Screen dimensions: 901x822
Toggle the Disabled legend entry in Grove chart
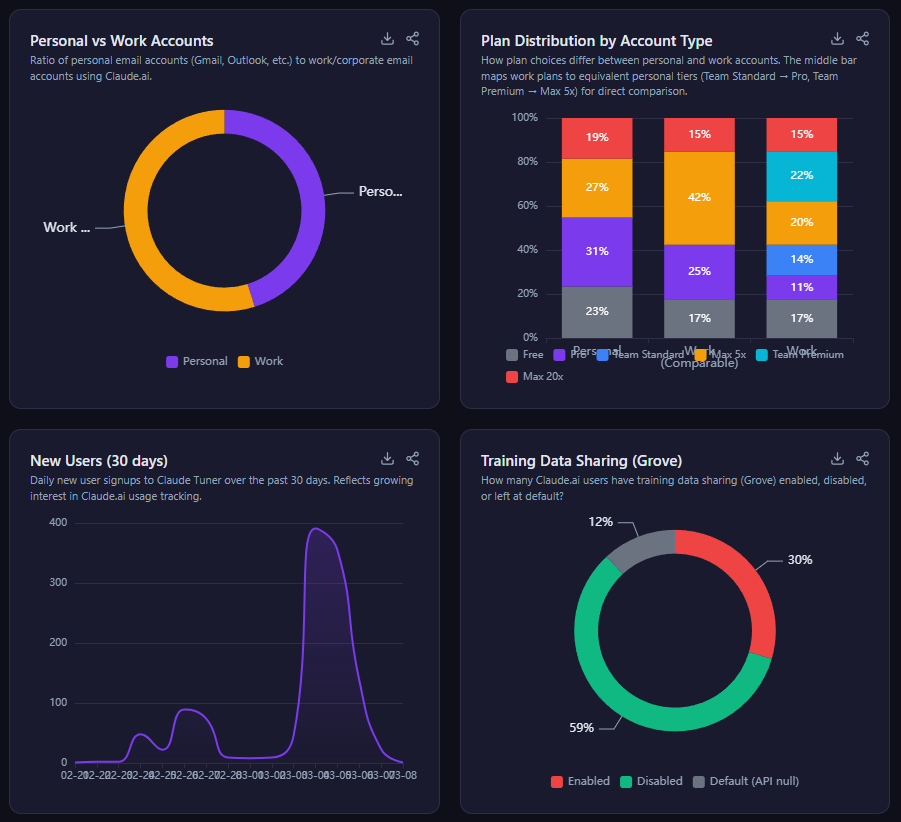pos(651,781)
